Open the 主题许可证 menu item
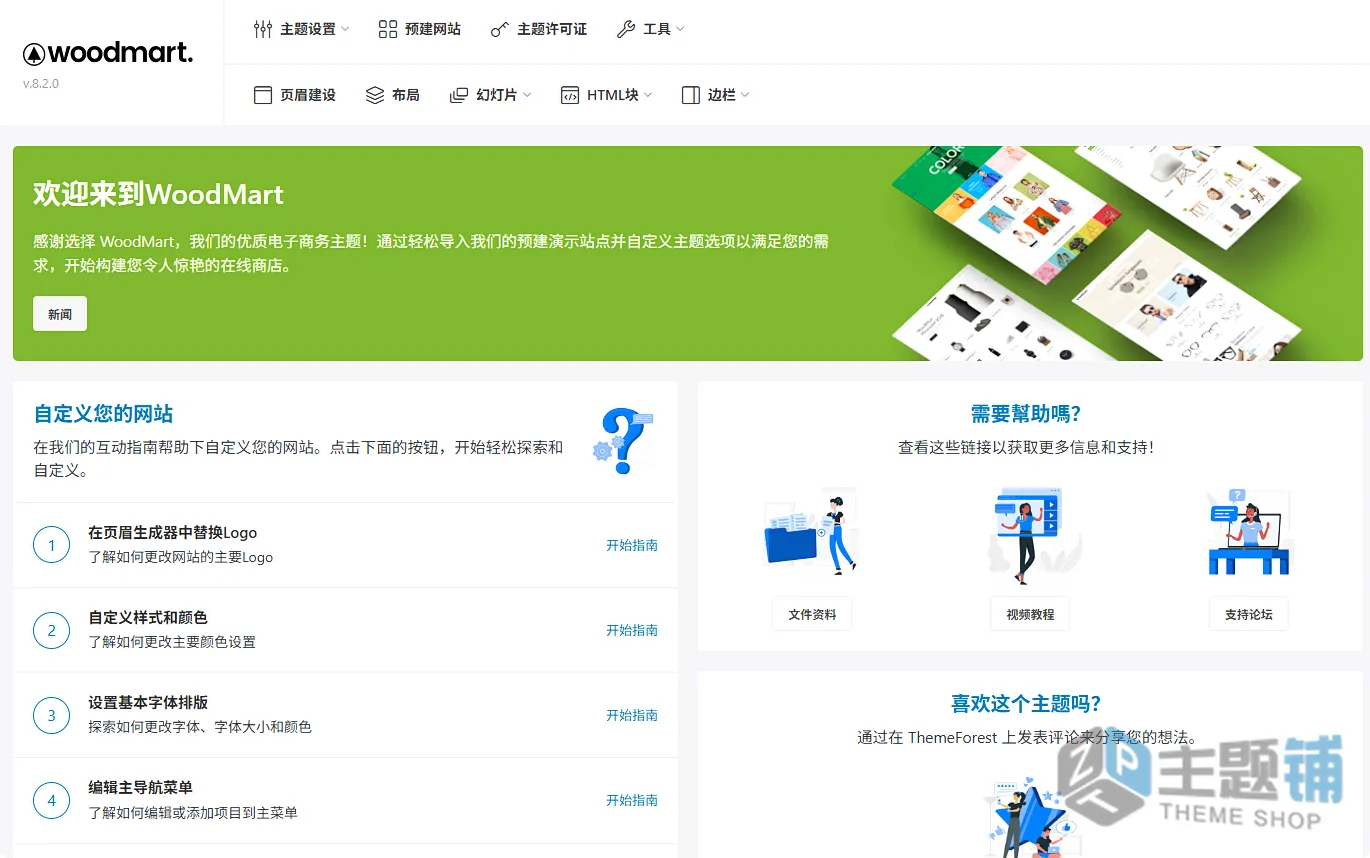The height and width of the screenshot is (858, 1370). pos(539,29)
